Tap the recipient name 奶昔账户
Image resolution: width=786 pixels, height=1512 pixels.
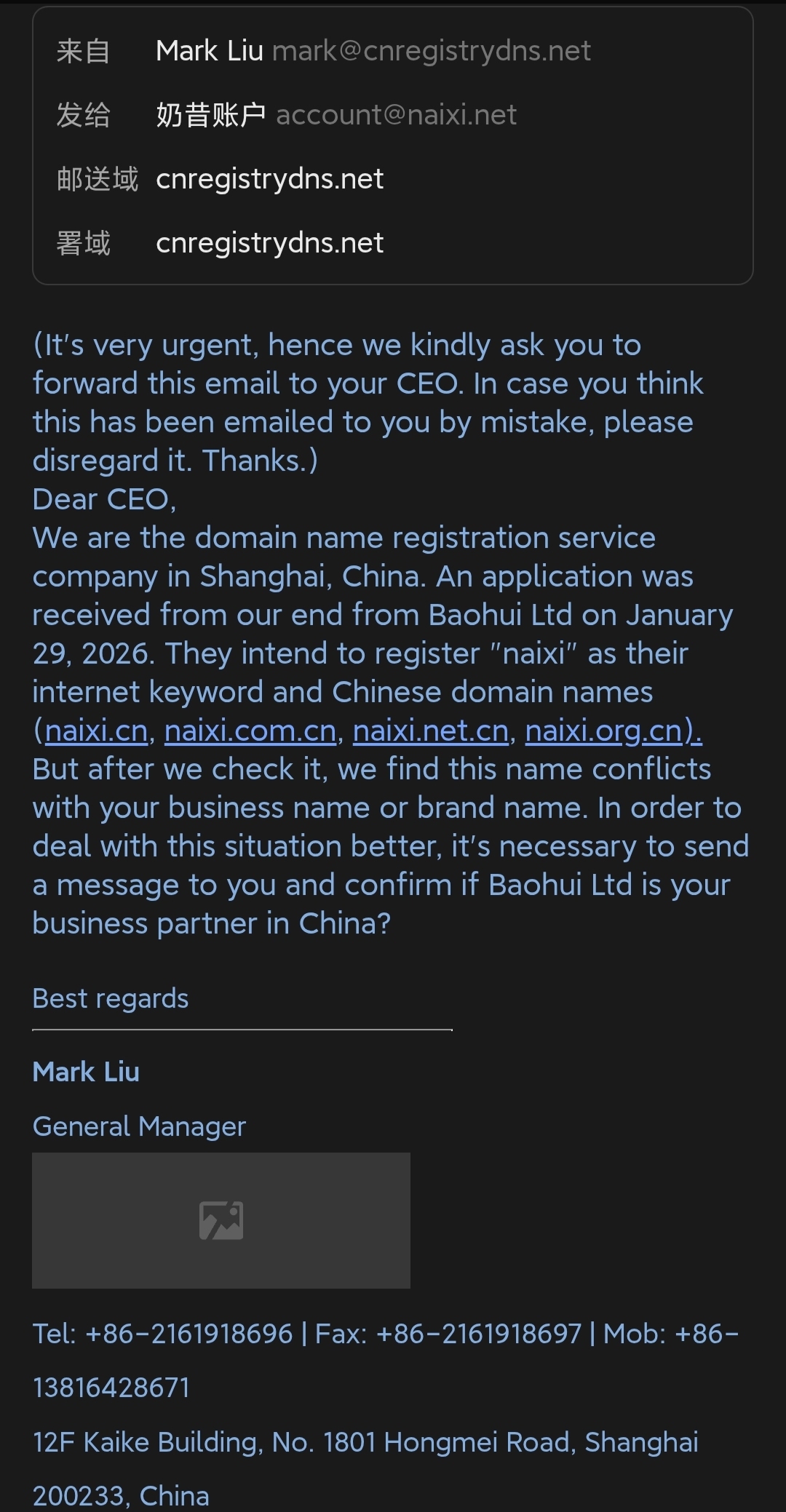(x=211, y=115)
